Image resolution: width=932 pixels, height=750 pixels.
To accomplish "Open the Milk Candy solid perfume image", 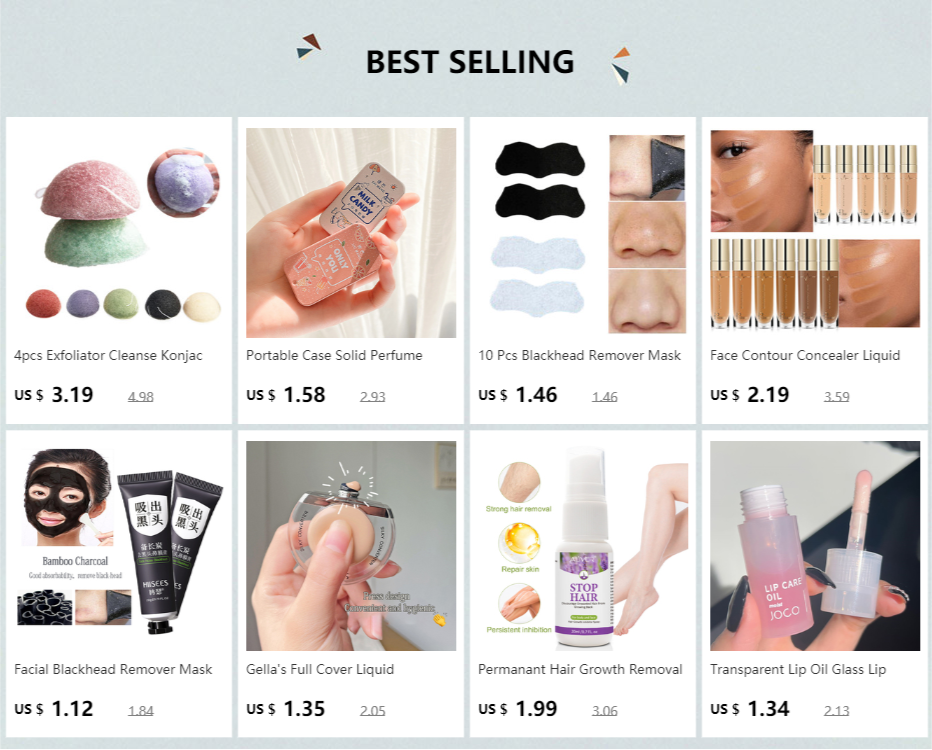I will click(351, 233).
